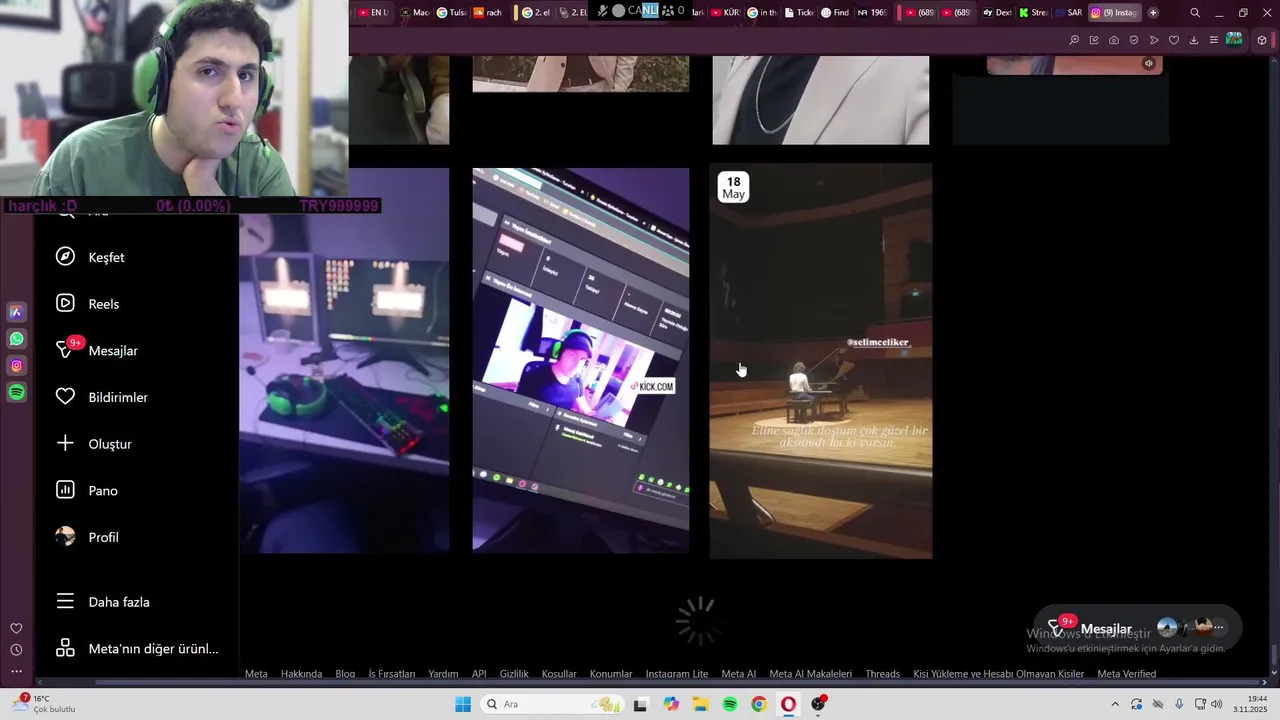Click the zoom find toolbar icon
The height and width of the screenshot is (720, 1280).
(1074, 40)
